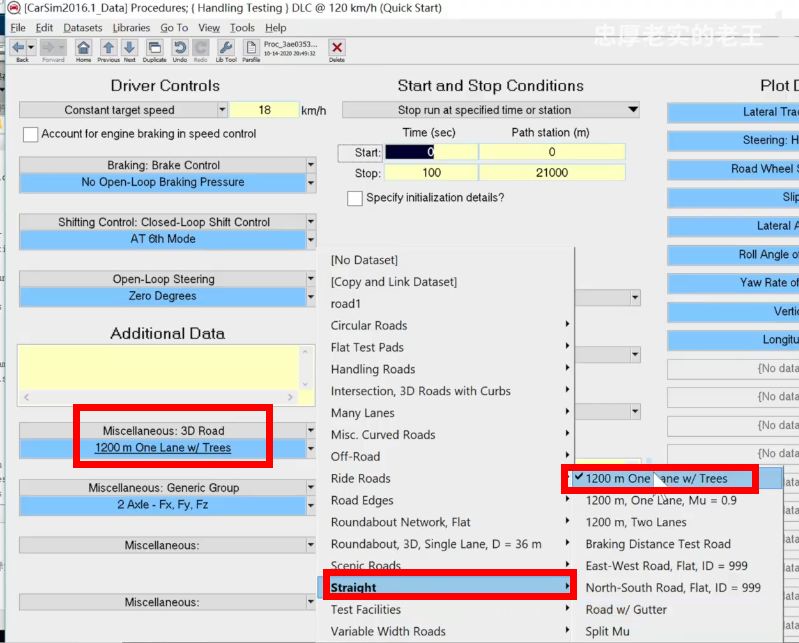Click the Zero Degrees dataset link
Screen dimensions: 799x643
coord(162,297)
